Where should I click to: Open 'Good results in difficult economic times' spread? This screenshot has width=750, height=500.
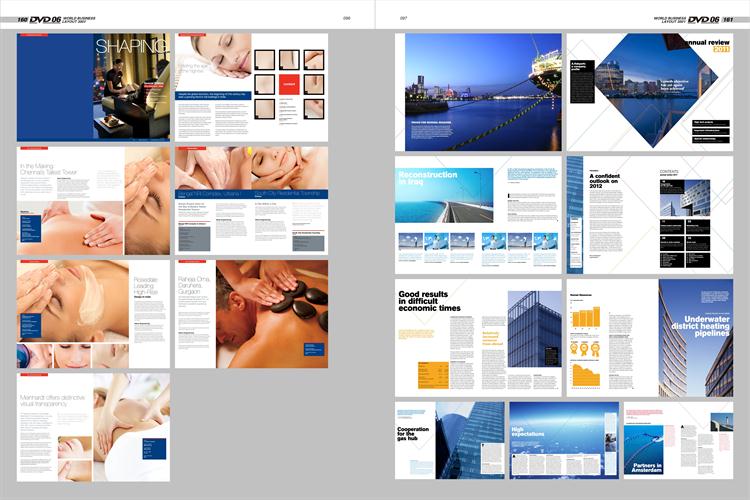pos(478,337)
